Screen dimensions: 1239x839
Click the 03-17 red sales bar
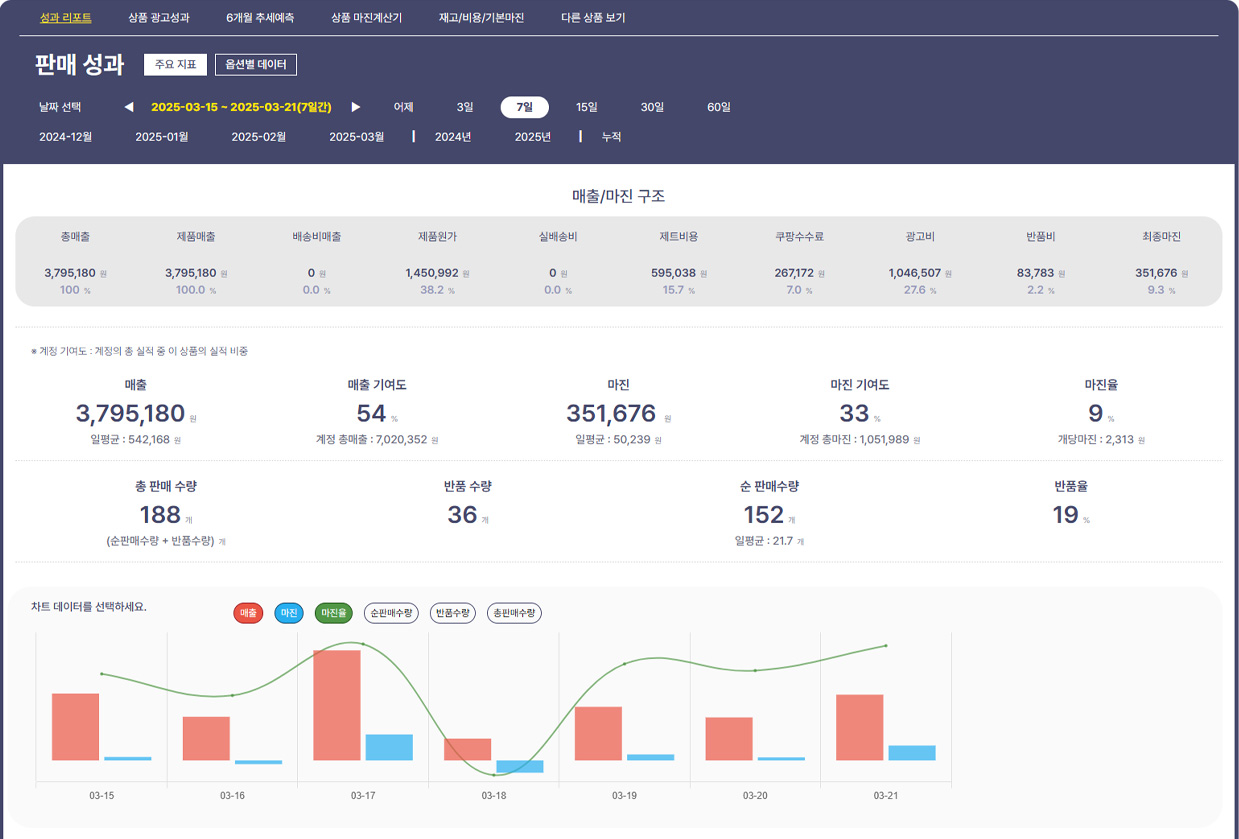tap(337, 705)
